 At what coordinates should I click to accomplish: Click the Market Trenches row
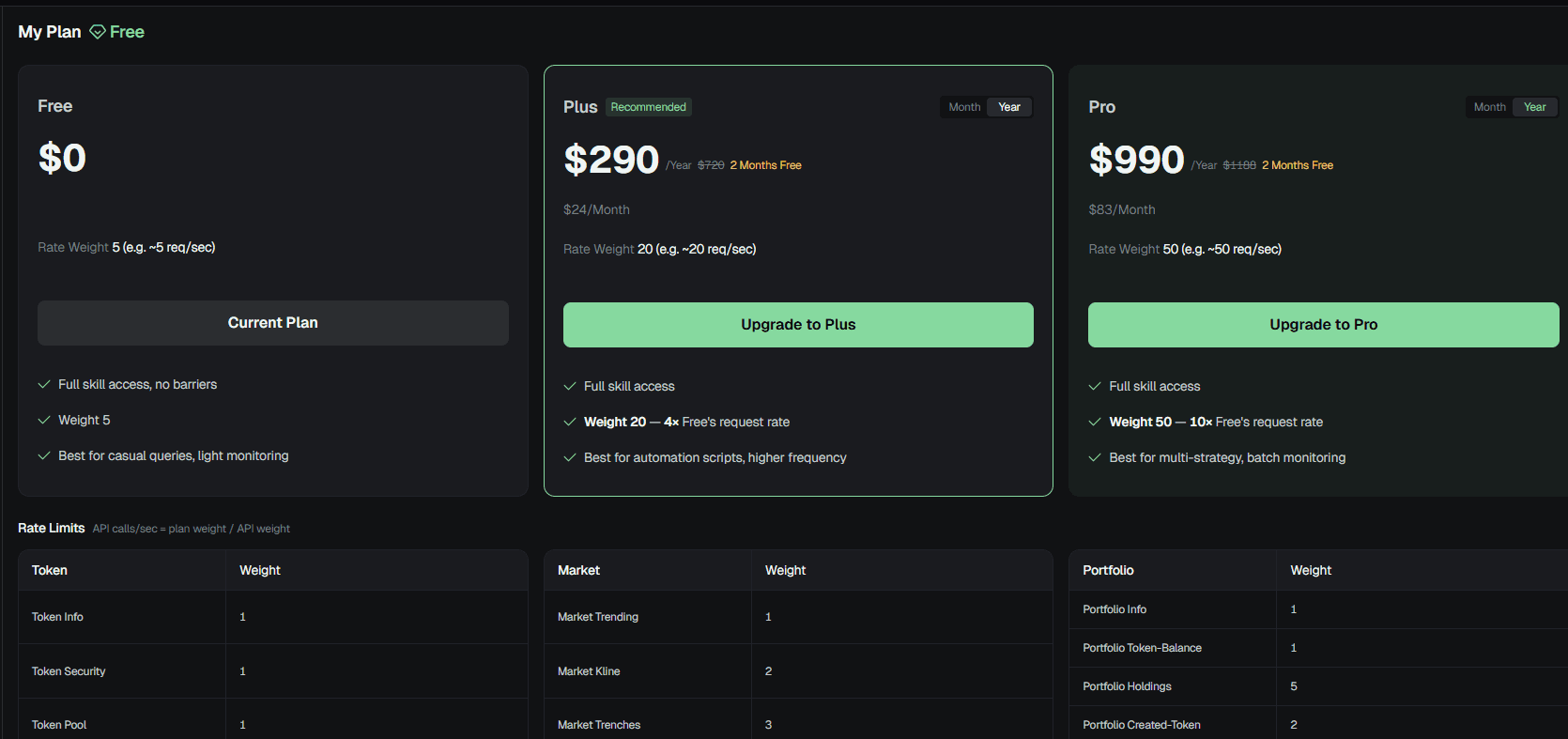(x=798, y=720)
